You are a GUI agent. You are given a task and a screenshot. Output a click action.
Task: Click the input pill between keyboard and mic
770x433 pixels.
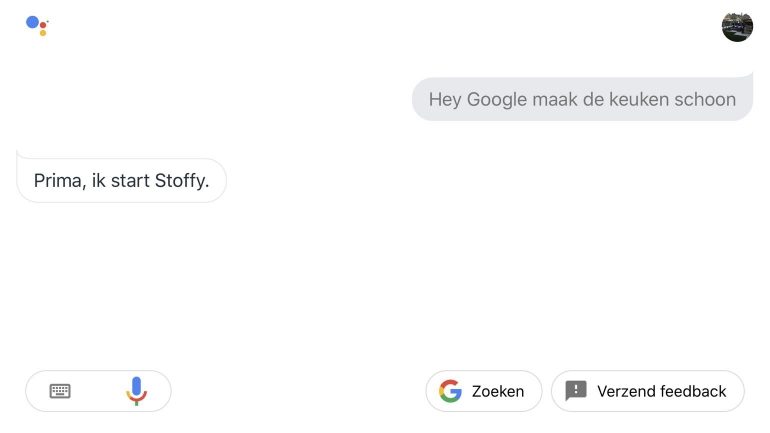(x=98, y=391)
